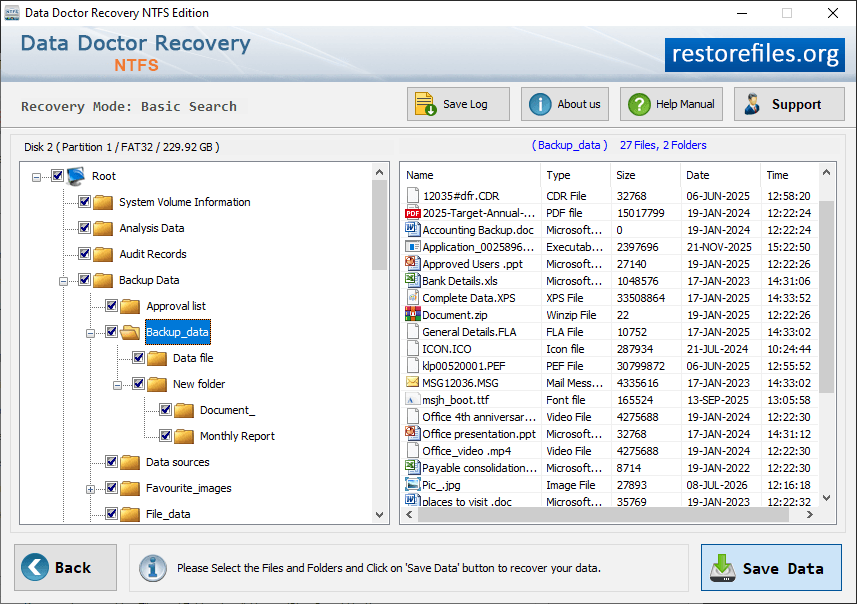Click the Approval list folder icon
The height and width of the screenshot is (604, 857).
coord(130,306)
